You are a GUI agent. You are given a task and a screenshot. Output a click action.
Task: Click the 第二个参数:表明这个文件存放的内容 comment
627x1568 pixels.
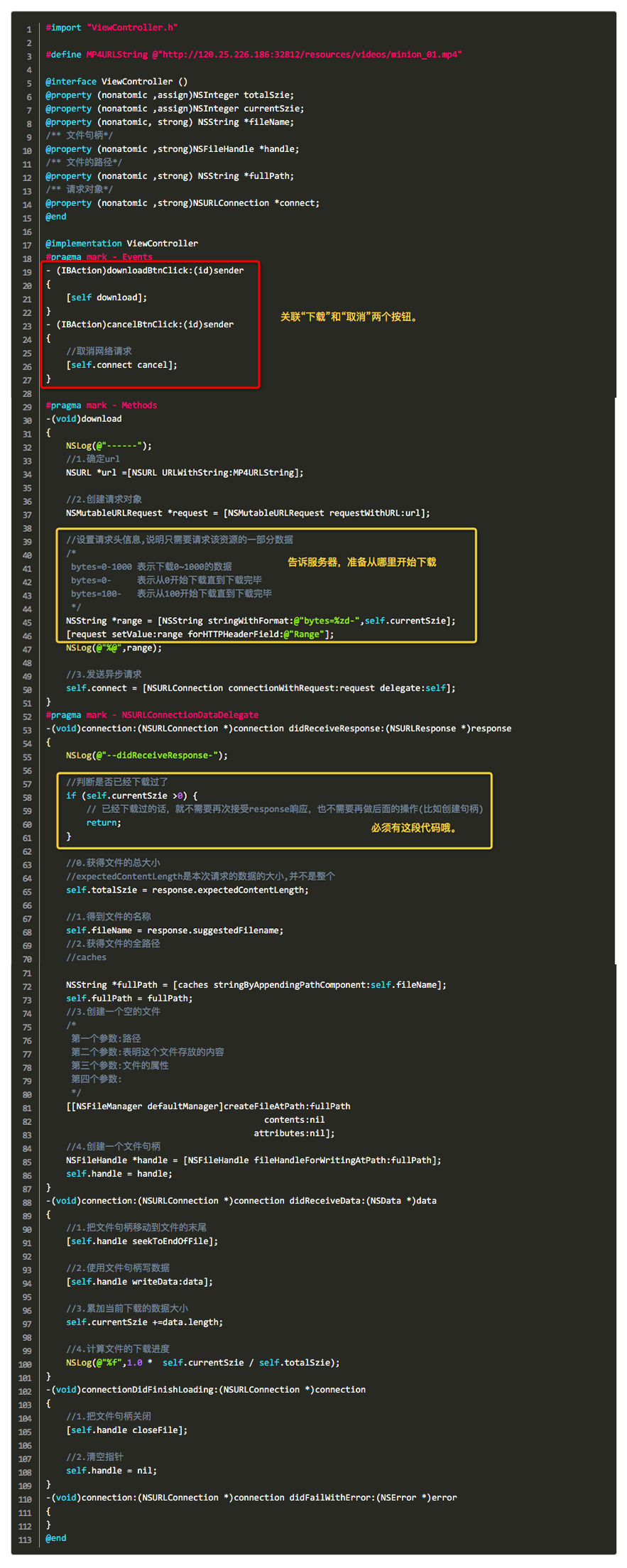pyautogui.click(x=147, y=1052)
